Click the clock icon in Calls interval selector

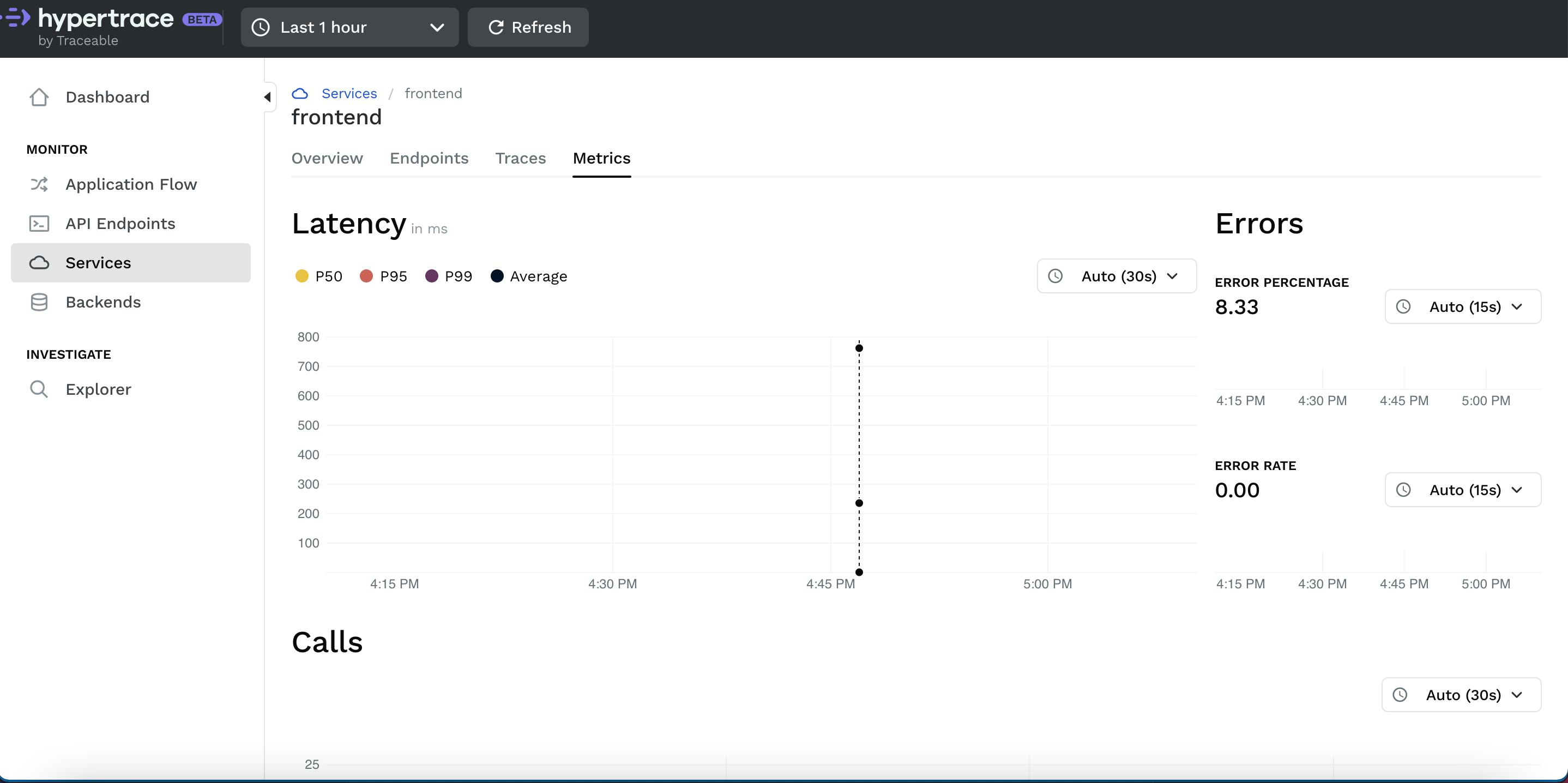click(x=1400, y=695)
